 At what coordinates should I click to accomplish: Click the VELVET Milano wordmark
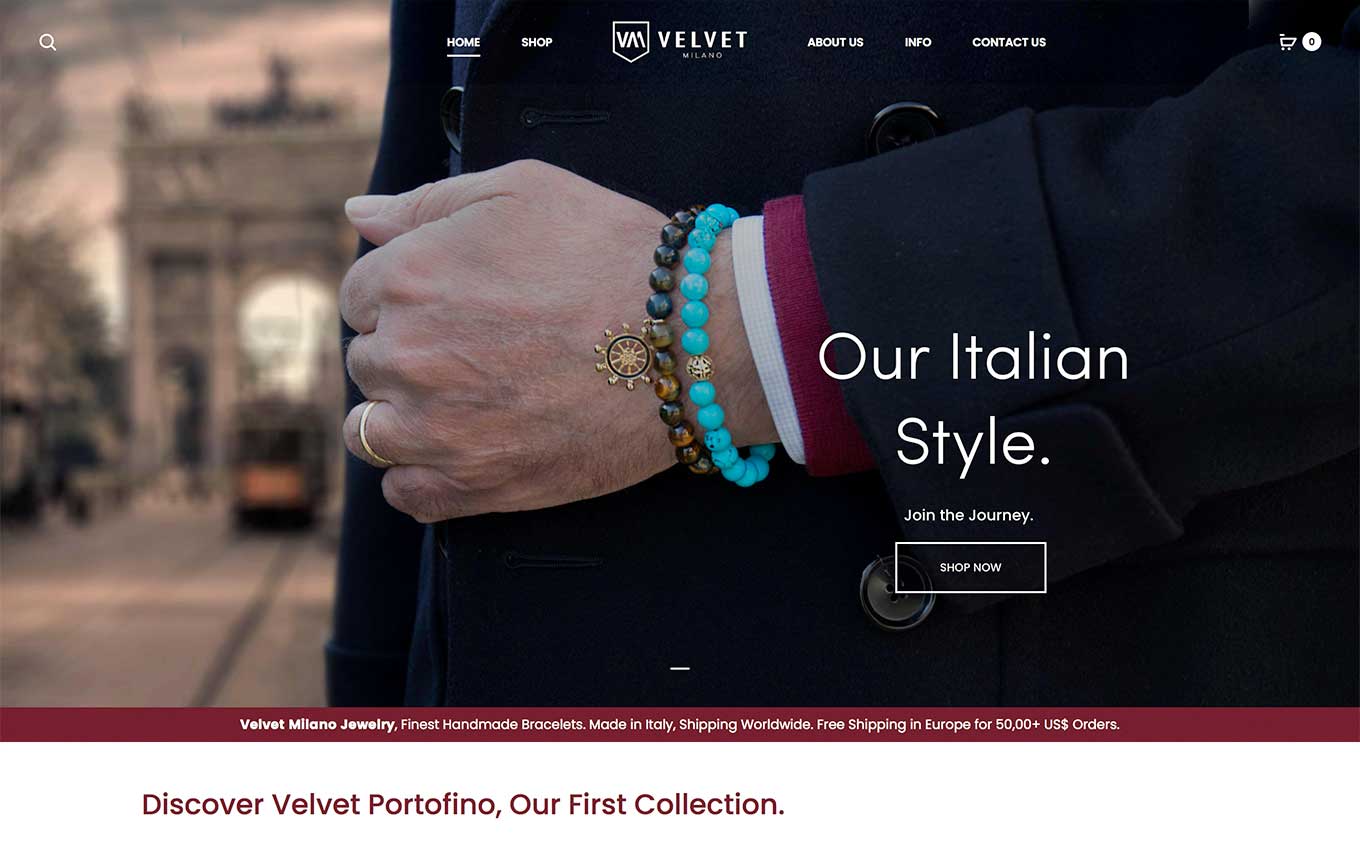pyautogui.click(x=702, y=42)
